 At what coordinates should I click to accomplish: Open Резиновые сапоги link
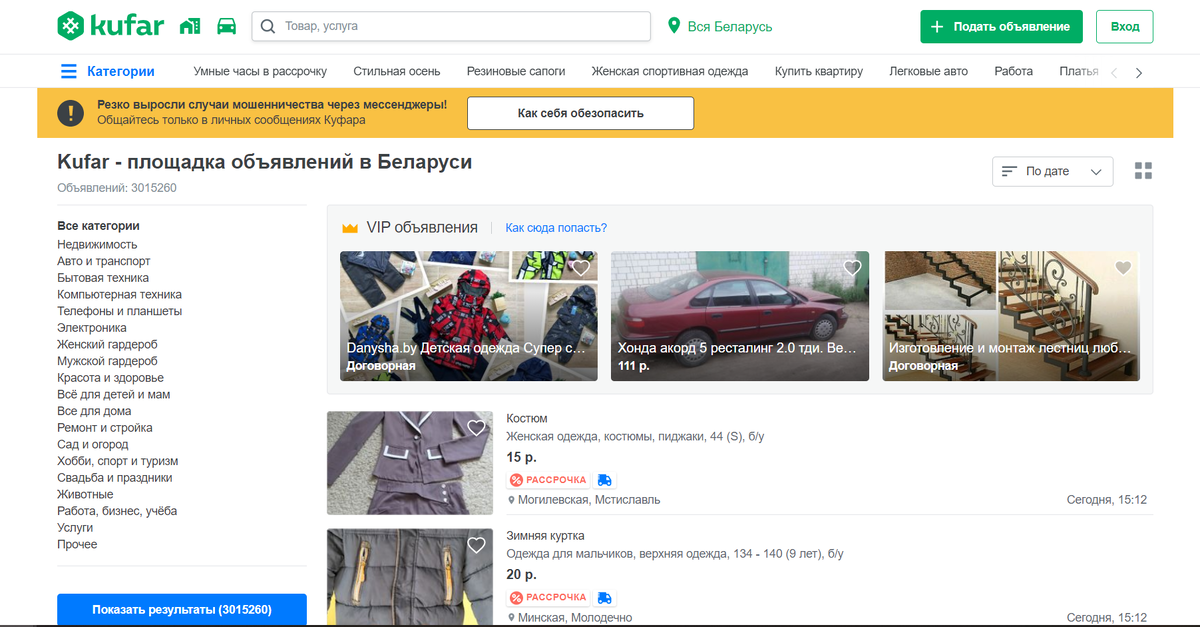click(516, 71)
